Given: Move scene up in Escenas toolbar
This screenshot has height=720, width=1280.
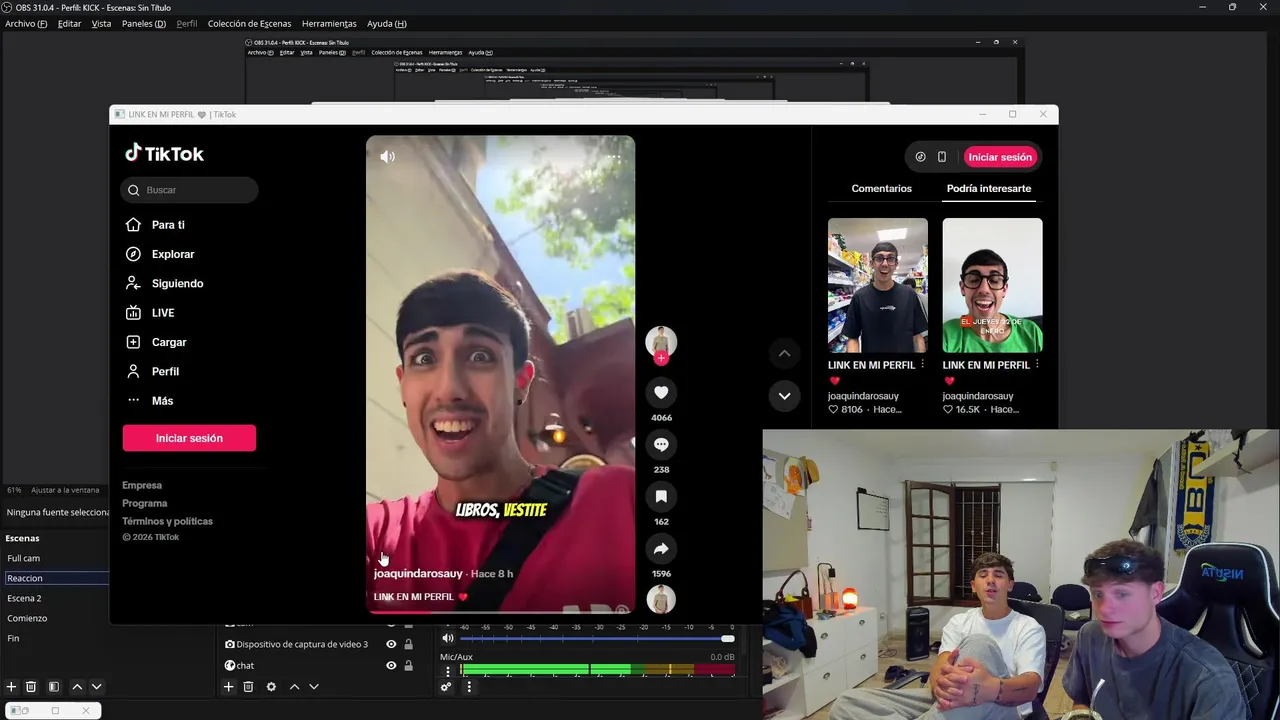Looking at the screenshot, I should (x=77, y=687).
